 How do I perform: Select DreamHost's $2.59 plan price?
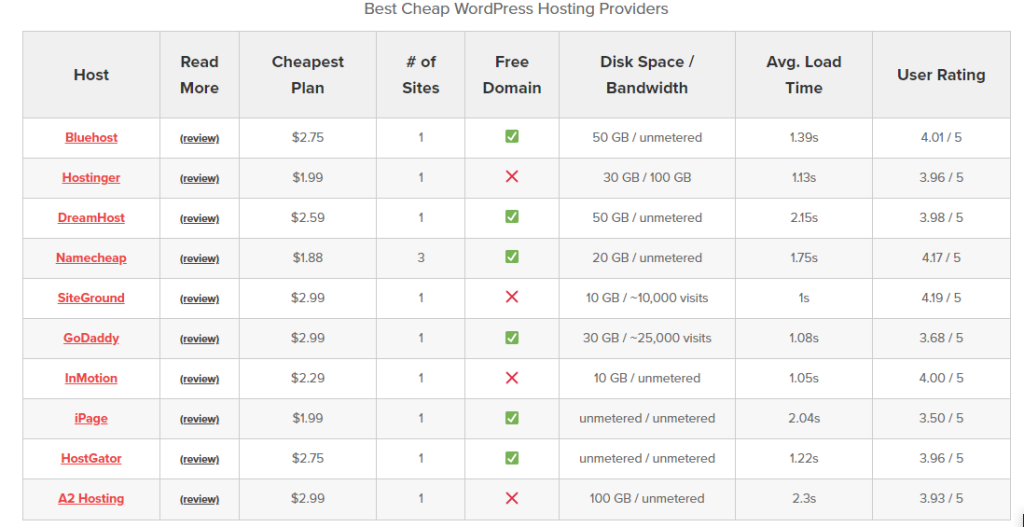point(308,217)
